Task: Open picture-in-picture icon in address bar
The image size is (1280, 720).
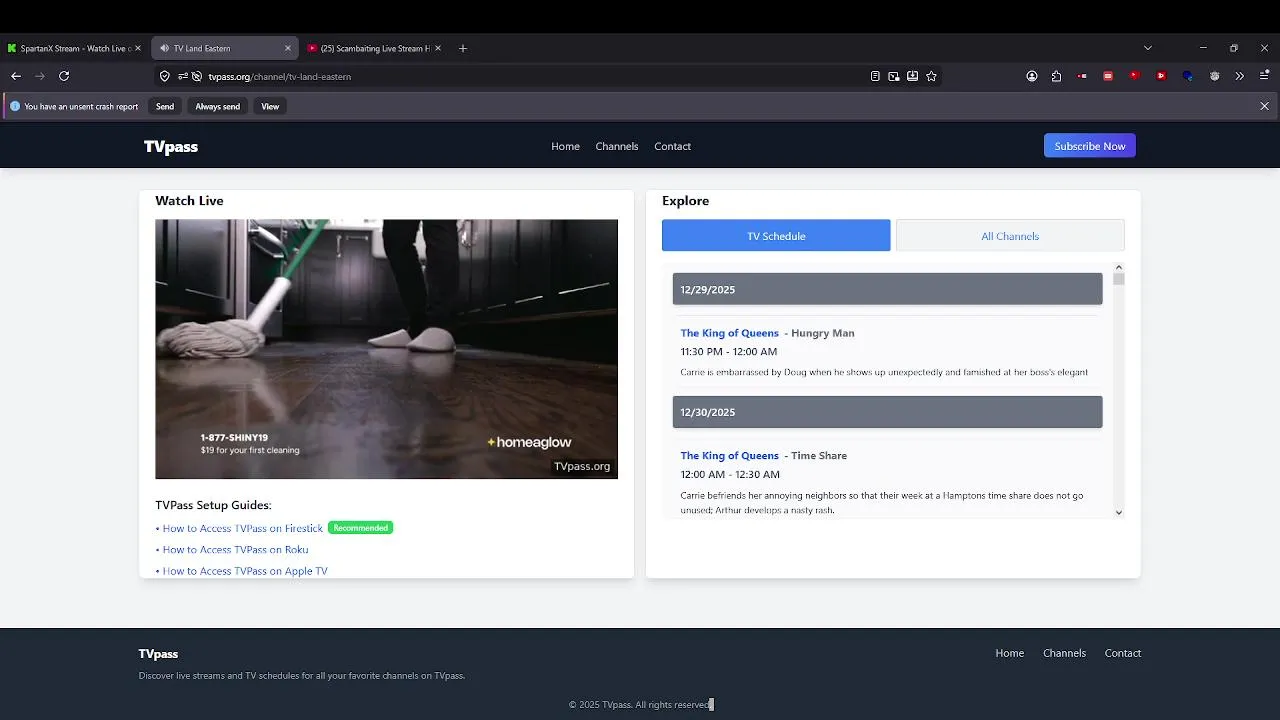Action: pos(894,76)
